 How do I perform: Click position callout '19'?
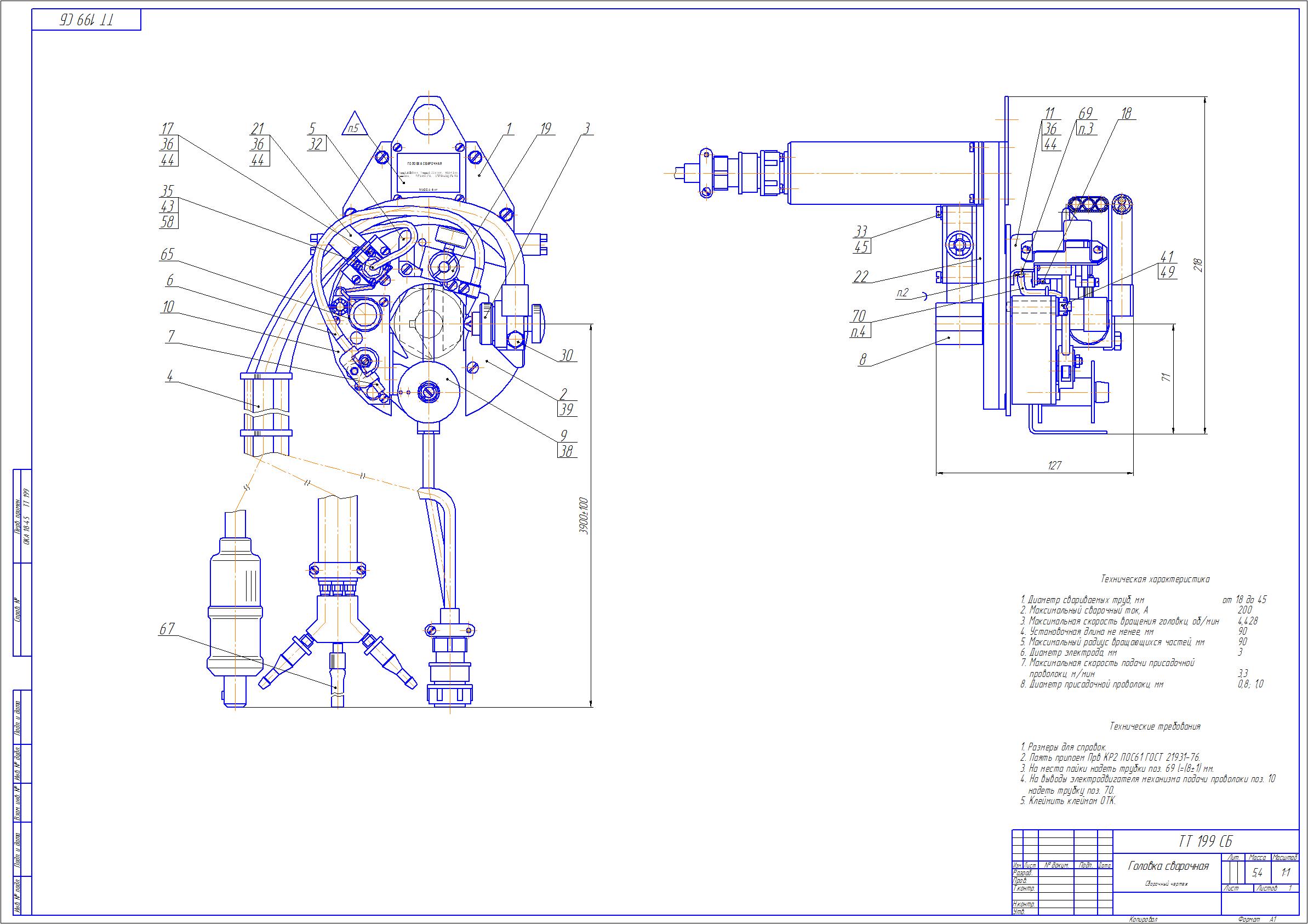click(x=545, y=129)
